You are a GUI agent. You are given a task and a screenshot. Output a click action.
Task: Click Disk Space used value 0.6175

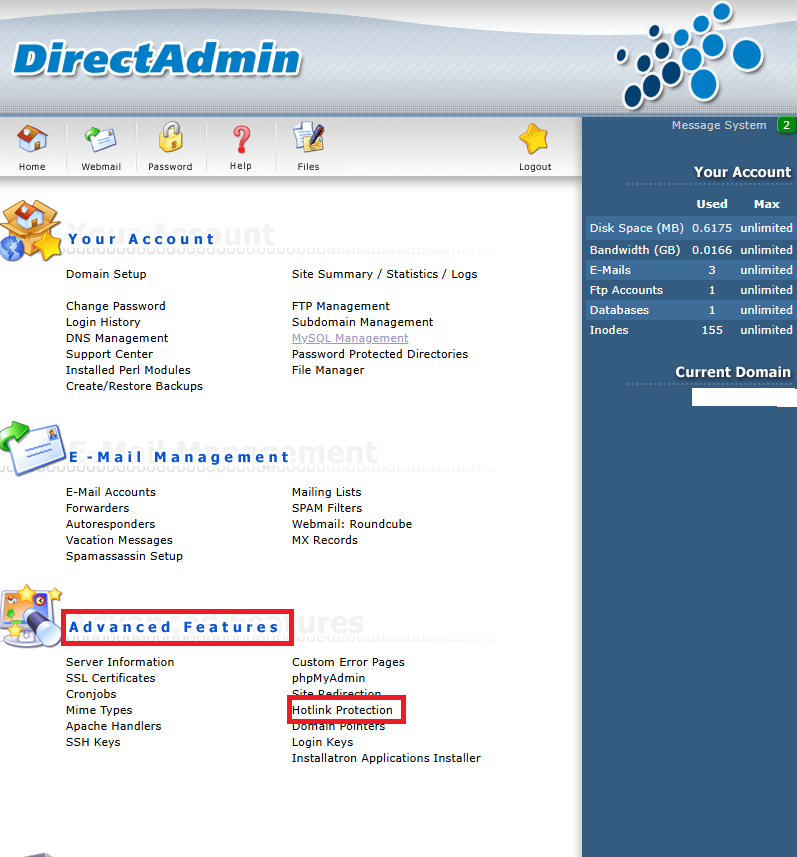point(712,228)
